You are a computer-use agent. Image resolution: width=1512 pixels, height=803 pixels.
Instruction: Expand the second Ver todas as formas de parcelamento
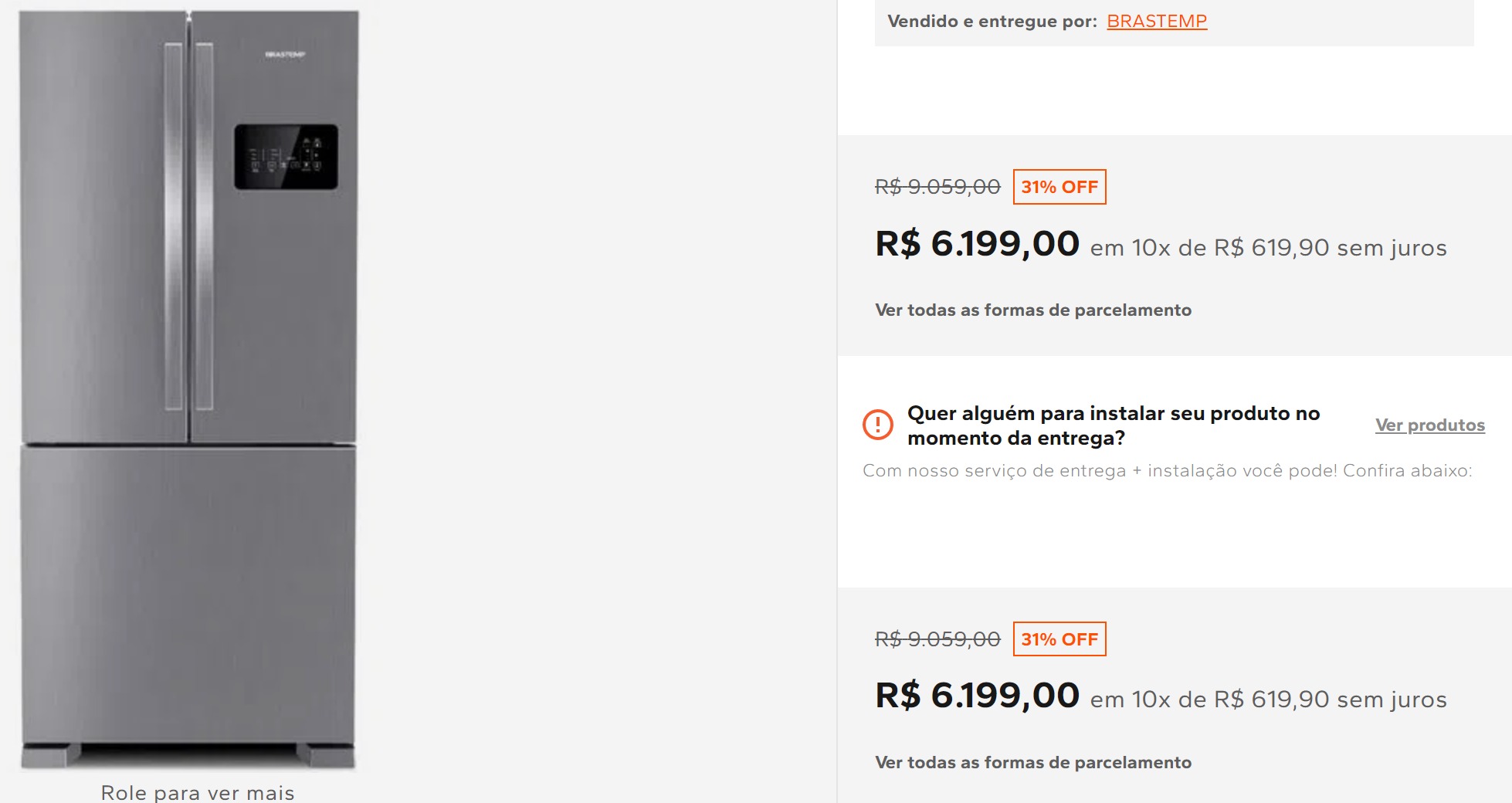click(1032, 763)
